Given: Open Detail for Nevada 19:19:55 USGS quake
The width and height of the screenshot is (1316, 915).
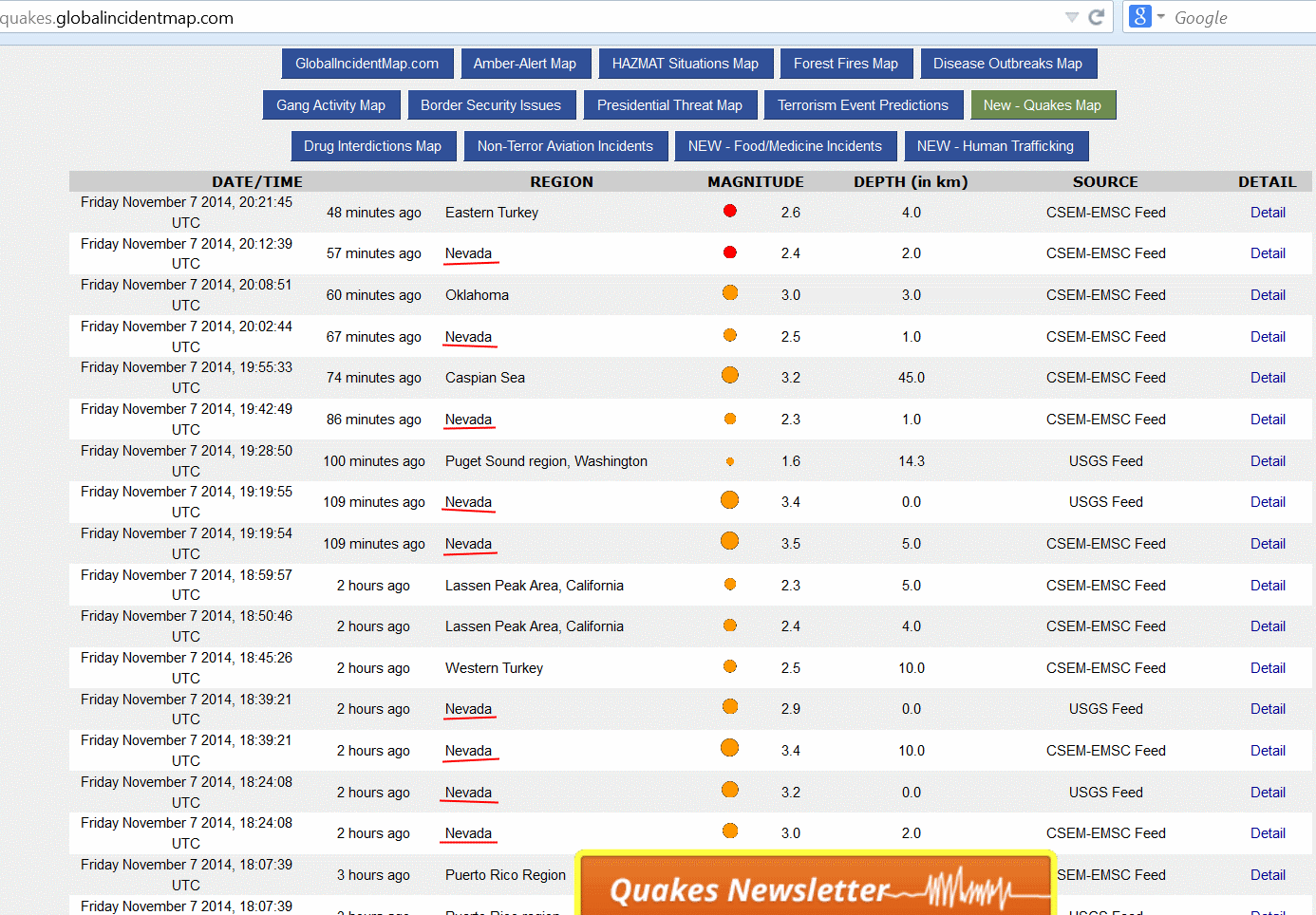Looking at the screenshot, I should tap(1268, 502).
